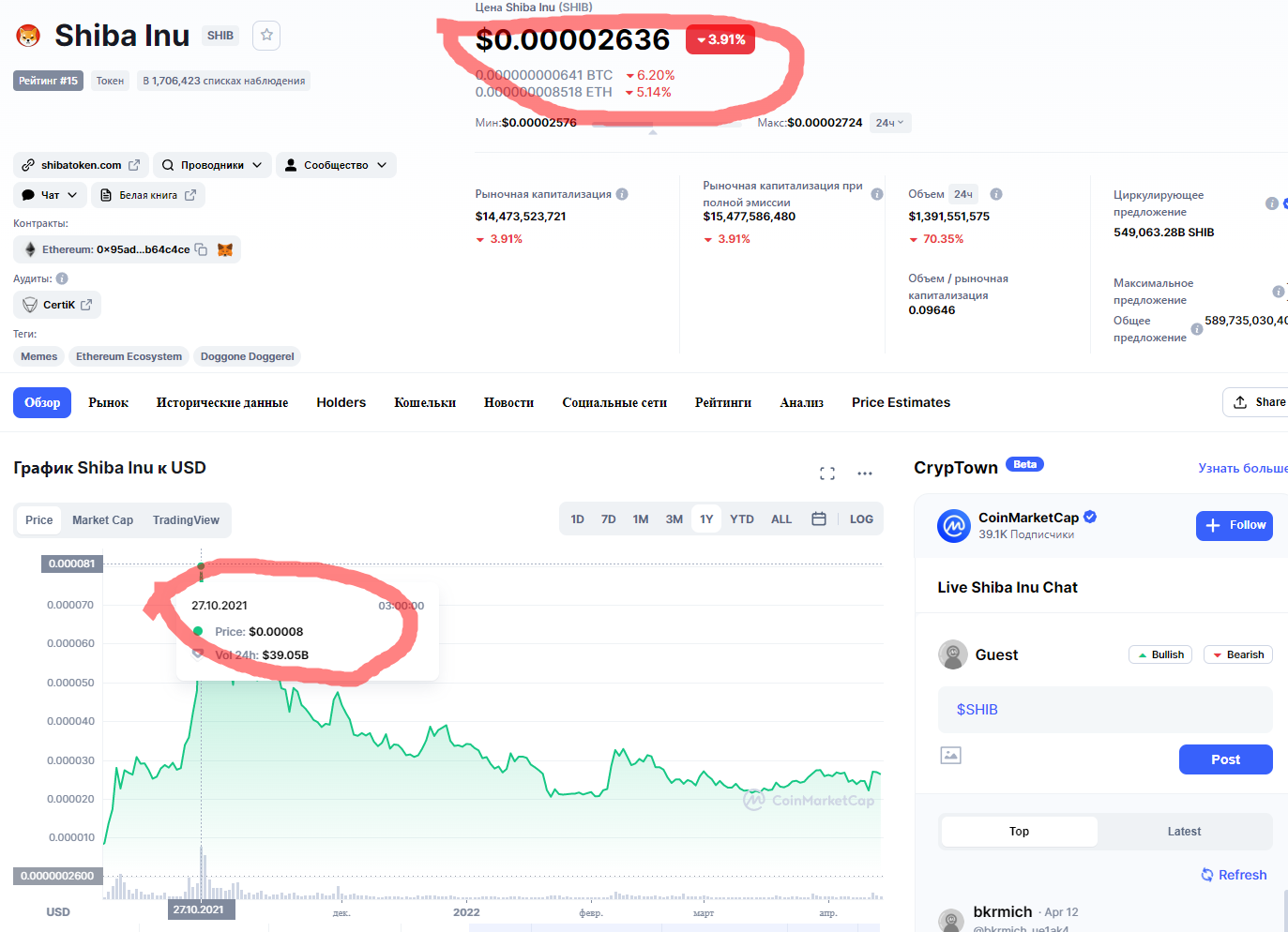Mark sentiment as Bullish
Viewport: 1288px width, 932px height.
click(x=1160, y=654)
